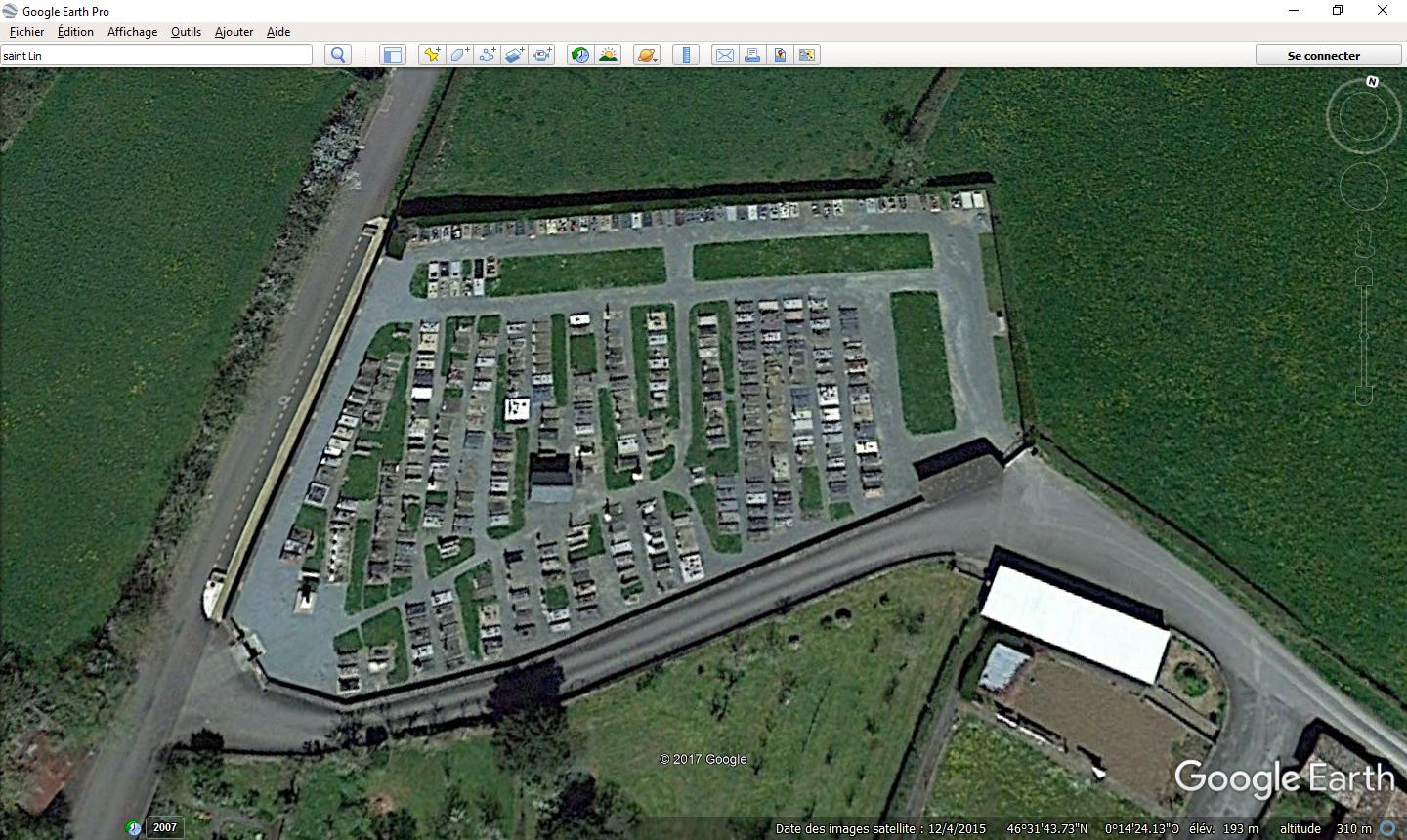The width and height of the screenshot is (1407, 840).
Task: Show sunlight across the landscape
Action: tap(609, 55)
